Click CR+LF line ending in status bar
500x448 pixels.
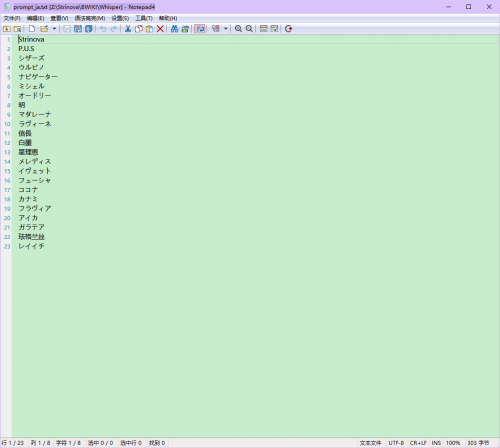(x=418, y=443)
